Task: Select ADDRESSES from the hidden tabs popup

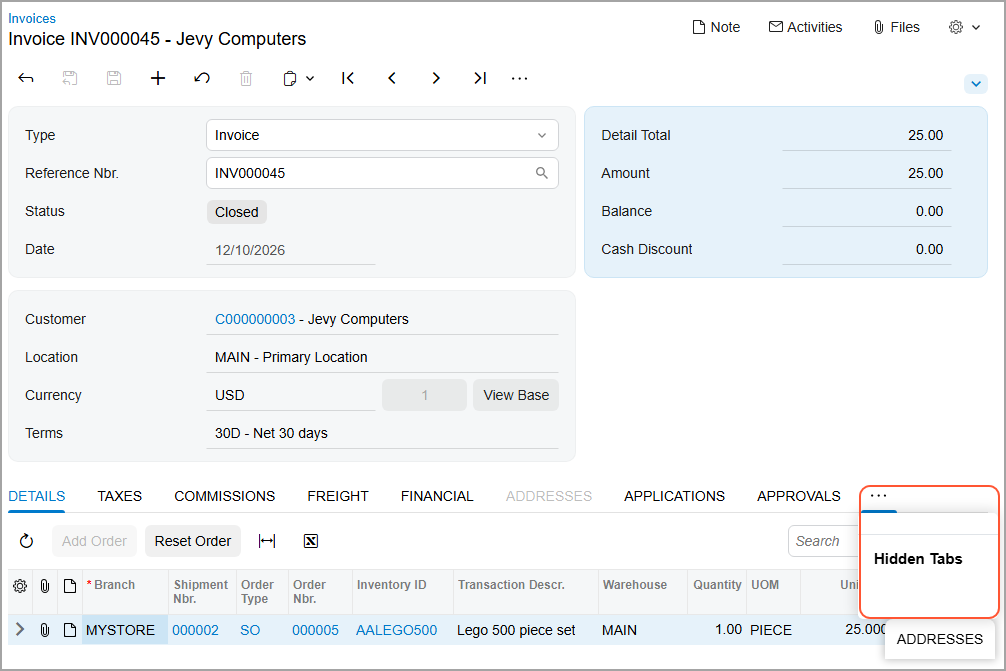Action: point(939,640)
